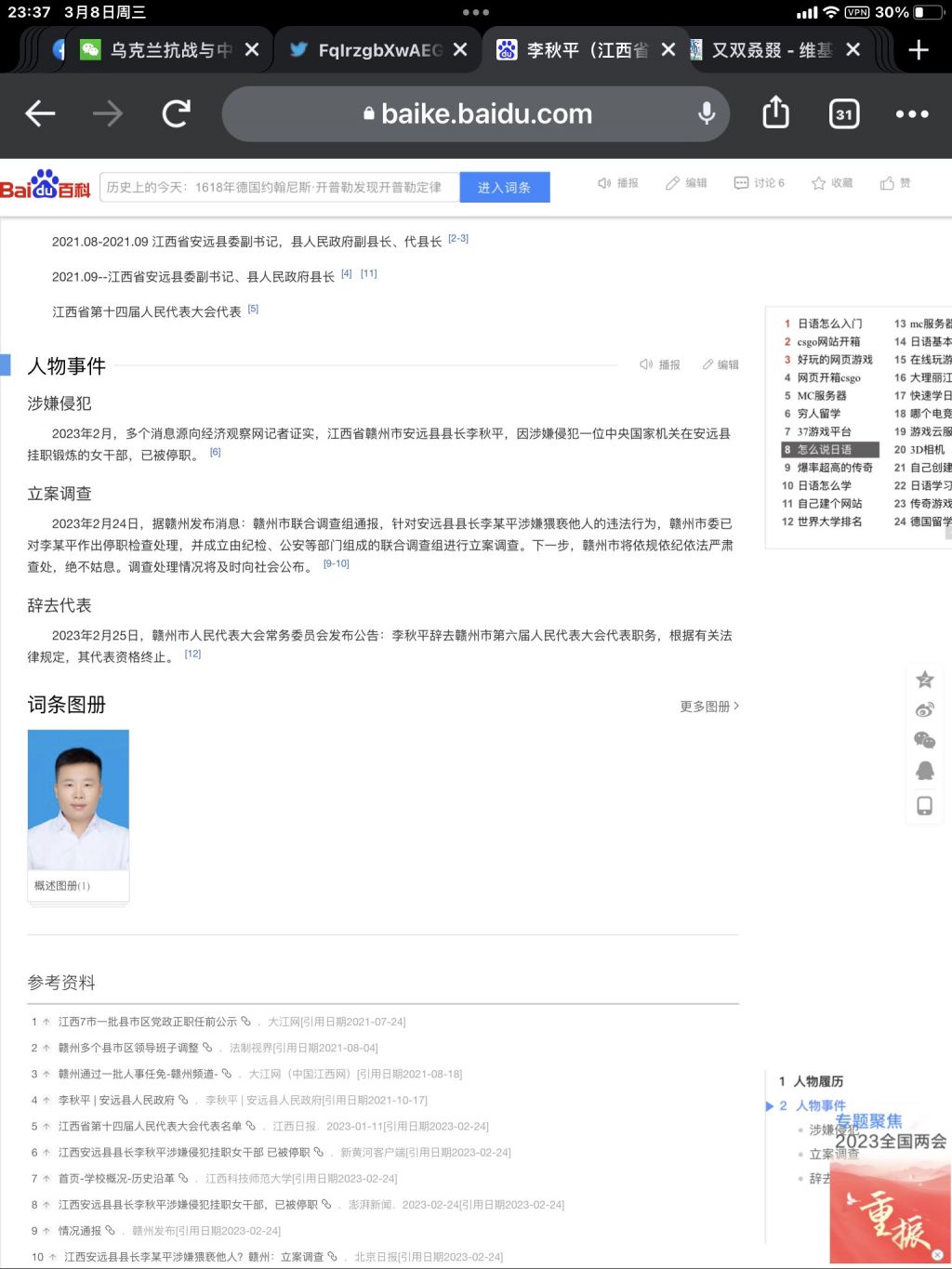This screenshot has width=952, height=1269.
Task: Tap the Baidu Baike search field
Action: click(x=279, y=187)
